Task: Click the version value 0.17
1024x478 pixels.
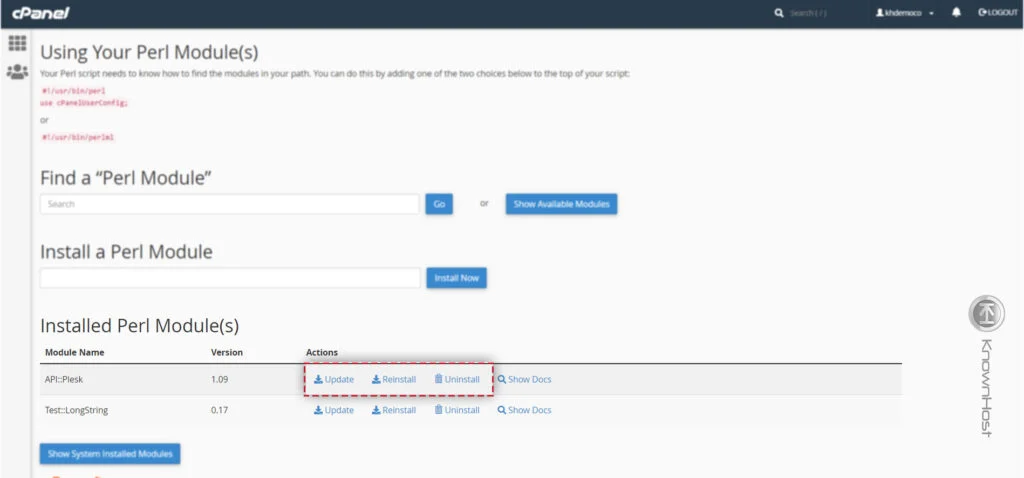Action: 219,410
